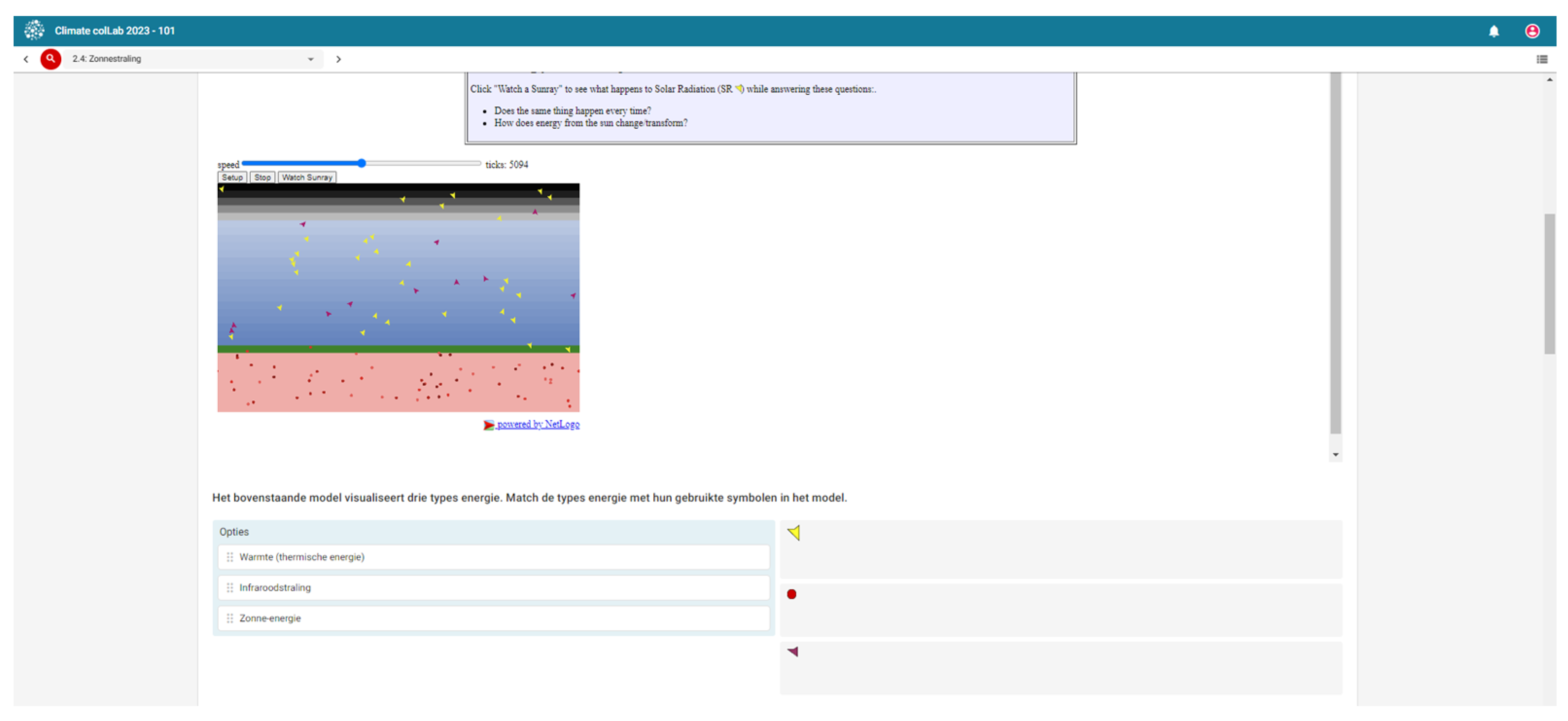
Task: Click the notification bell icon
Action: 1493,31
